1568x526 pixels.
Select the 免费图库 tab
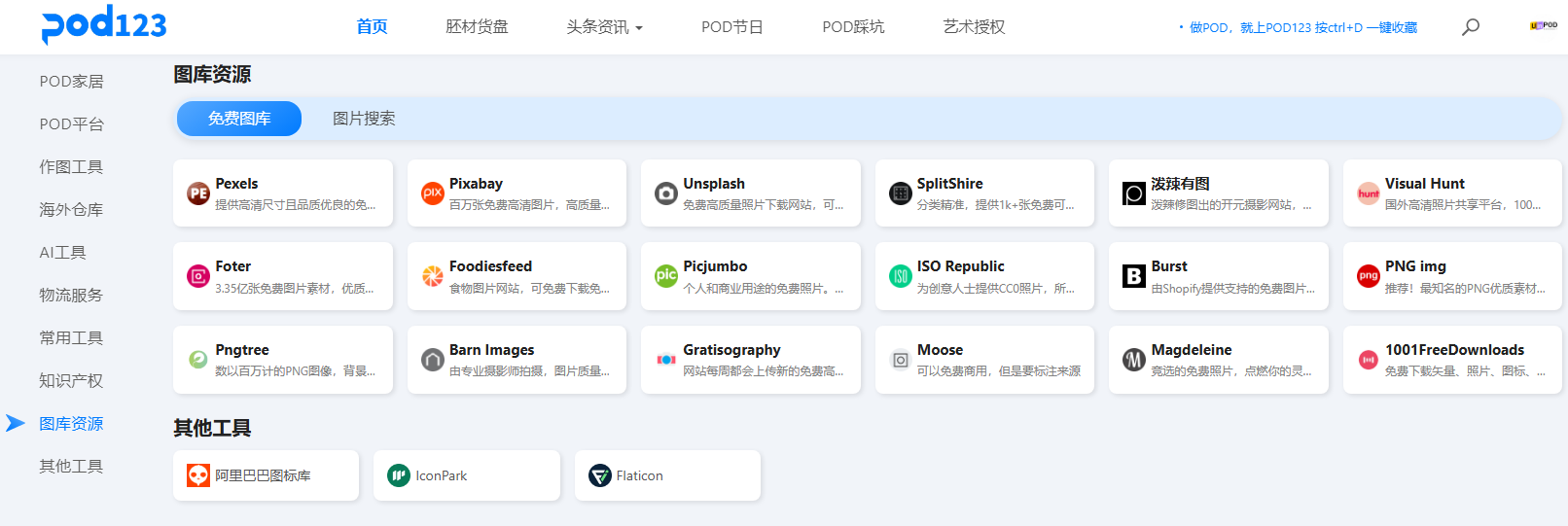coord(239,119)
